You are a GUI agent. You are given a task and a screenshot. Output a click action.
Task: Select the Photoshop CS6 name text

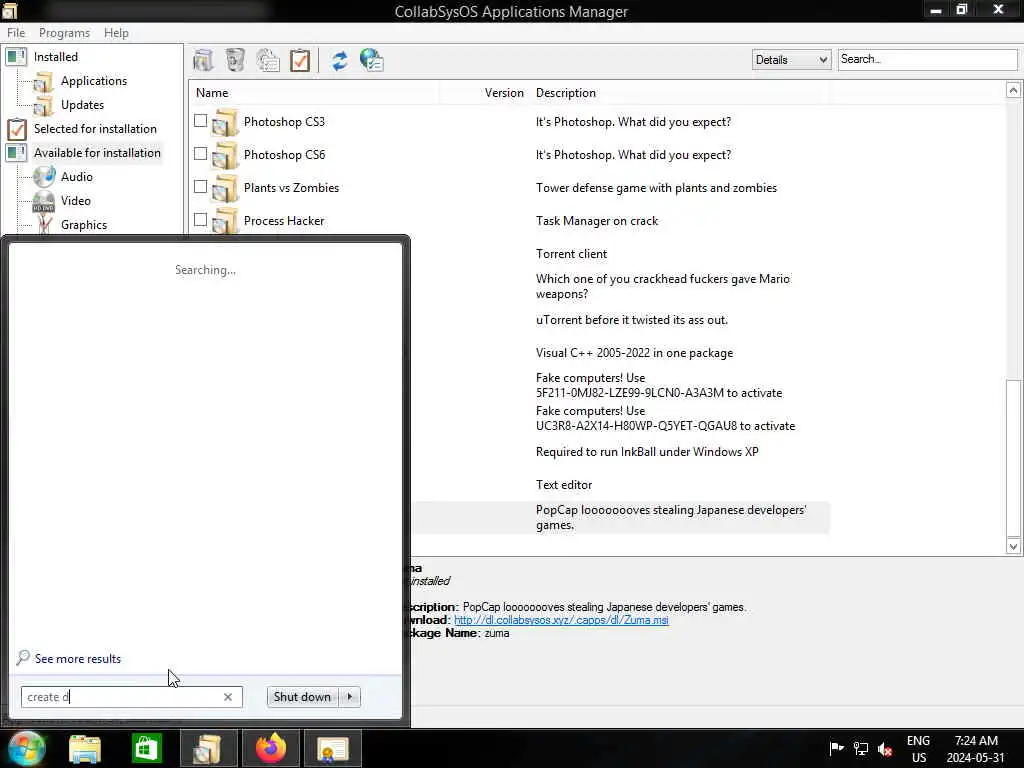284,155
